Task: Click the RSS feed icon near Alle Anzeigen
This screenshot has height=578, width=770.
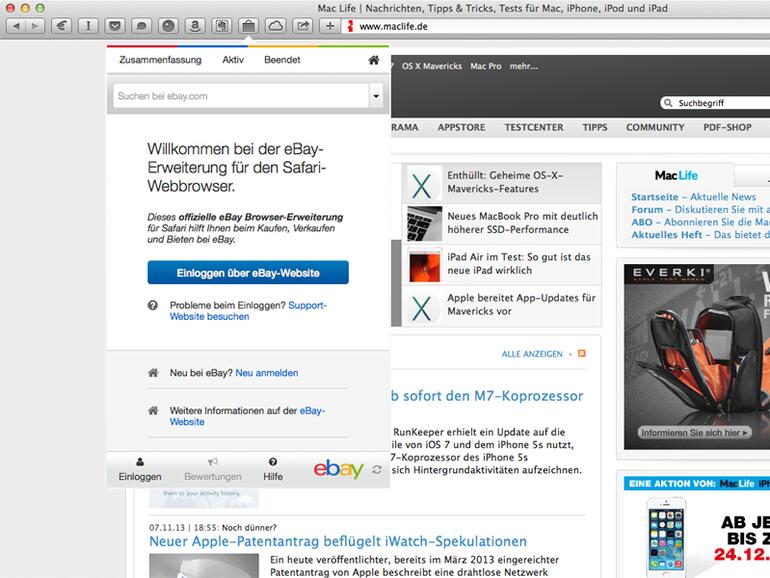Action: (582, 354)
